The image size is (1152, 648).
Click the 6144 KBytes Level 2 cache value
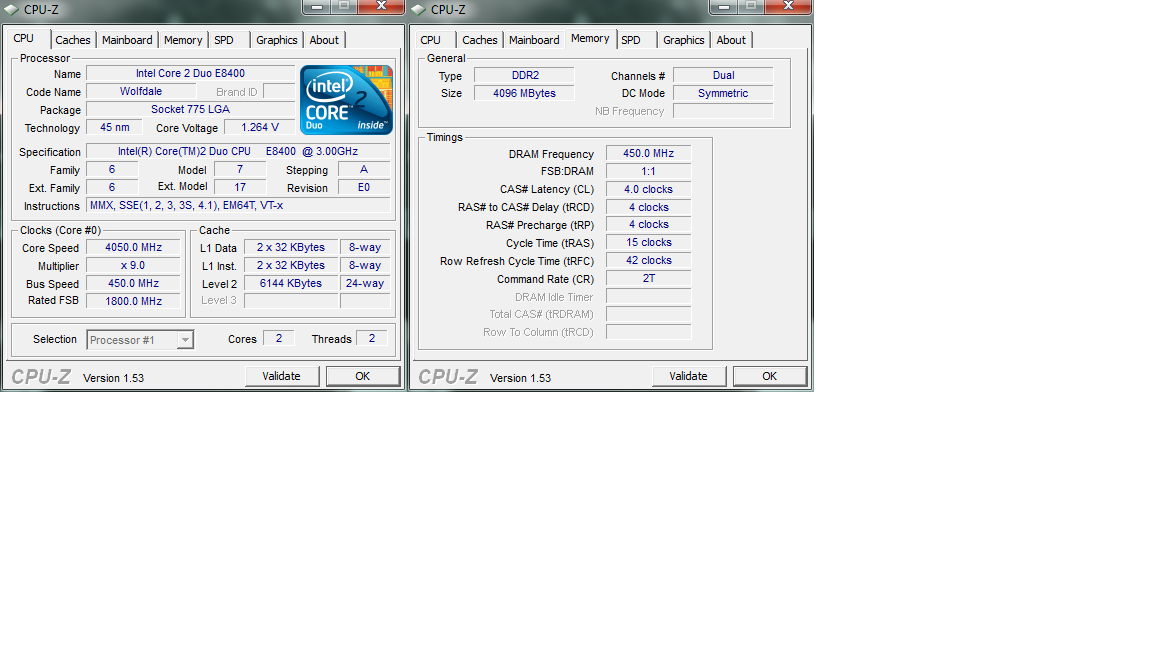291,284
